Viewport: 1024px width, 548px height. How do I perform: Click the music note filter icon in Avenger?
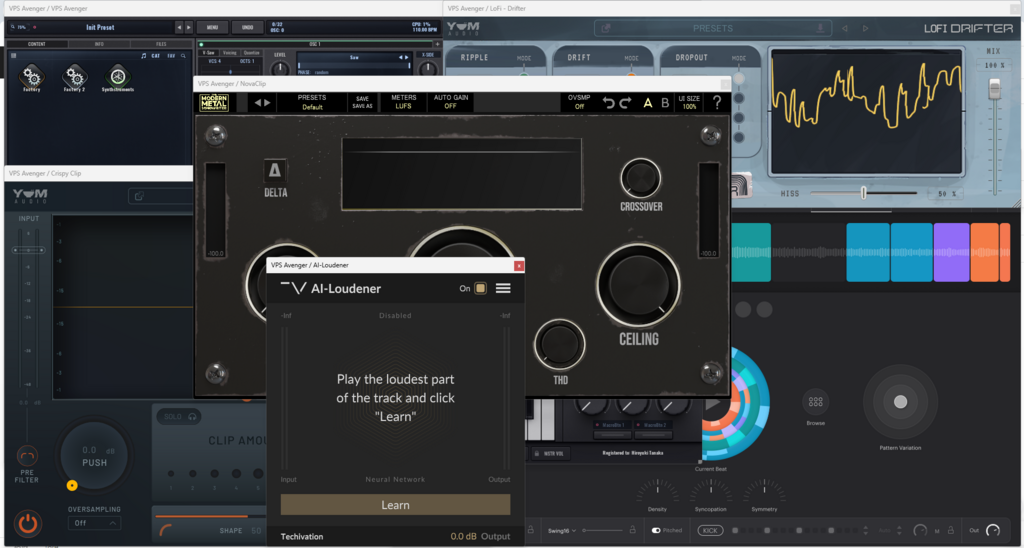[144, 56]
